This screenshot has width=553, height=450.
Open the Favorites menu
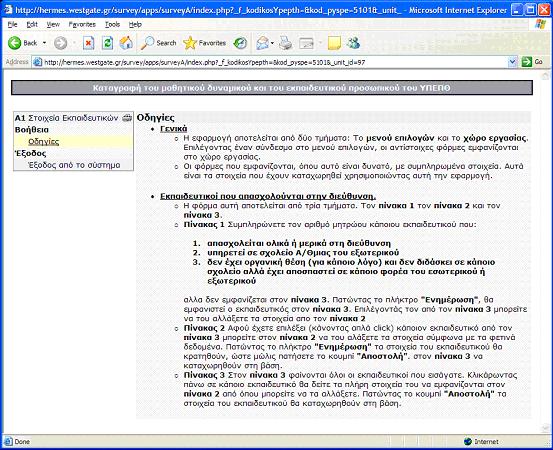(x=82, y=24)
